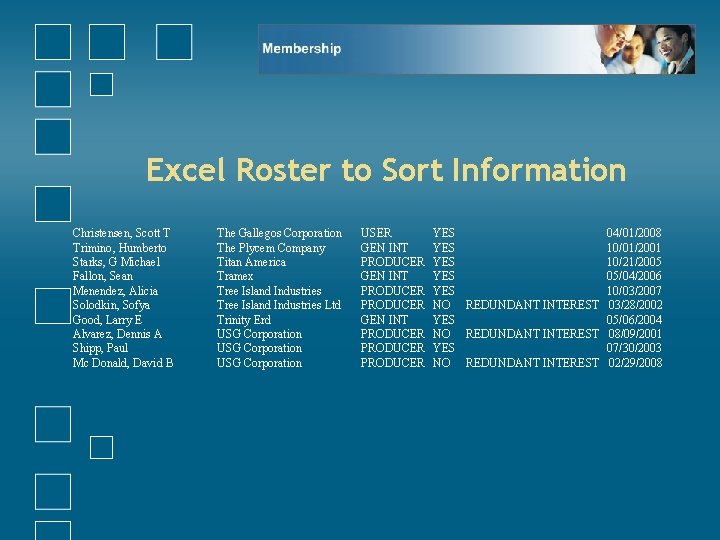The width and height of the screenshot is (720, 540).
Task: Select the name Mc Donald, David B
Action: pyautogui.click(x=123, y=363)
